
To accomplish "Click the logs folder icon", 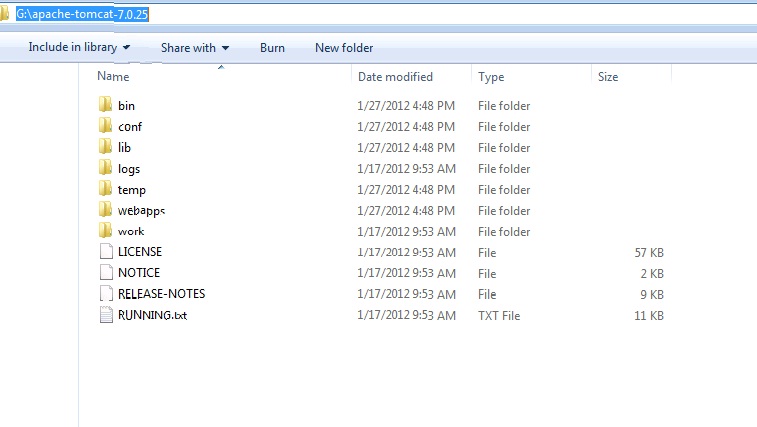I will tap(105, 167).
